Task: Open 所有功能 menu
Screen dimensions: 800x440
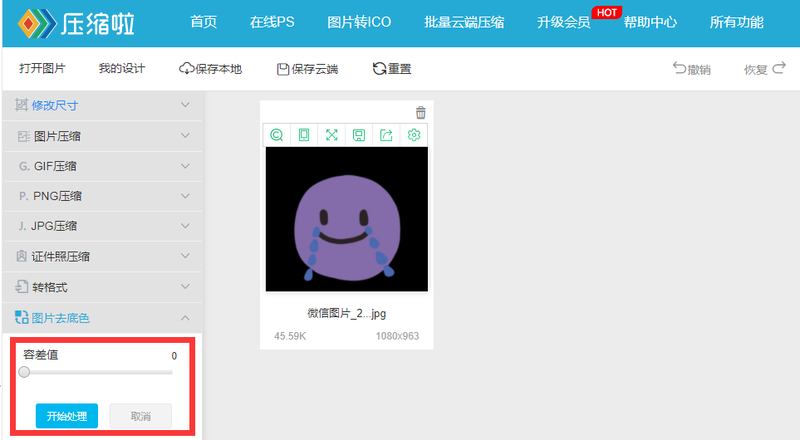Action: [x=737, y=22]
